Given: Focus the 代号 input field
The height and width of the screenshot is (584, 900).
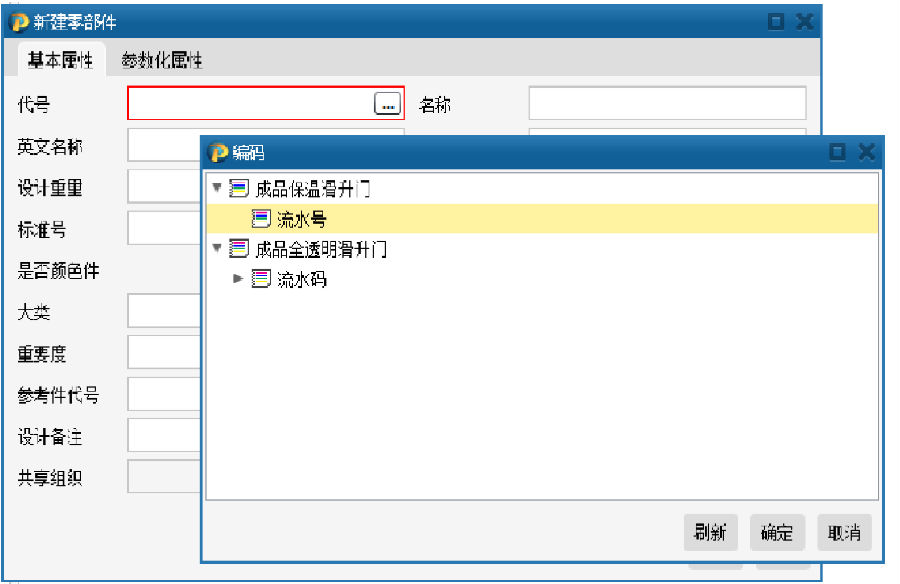Looking at the screenshot, I should click(250, 103).
